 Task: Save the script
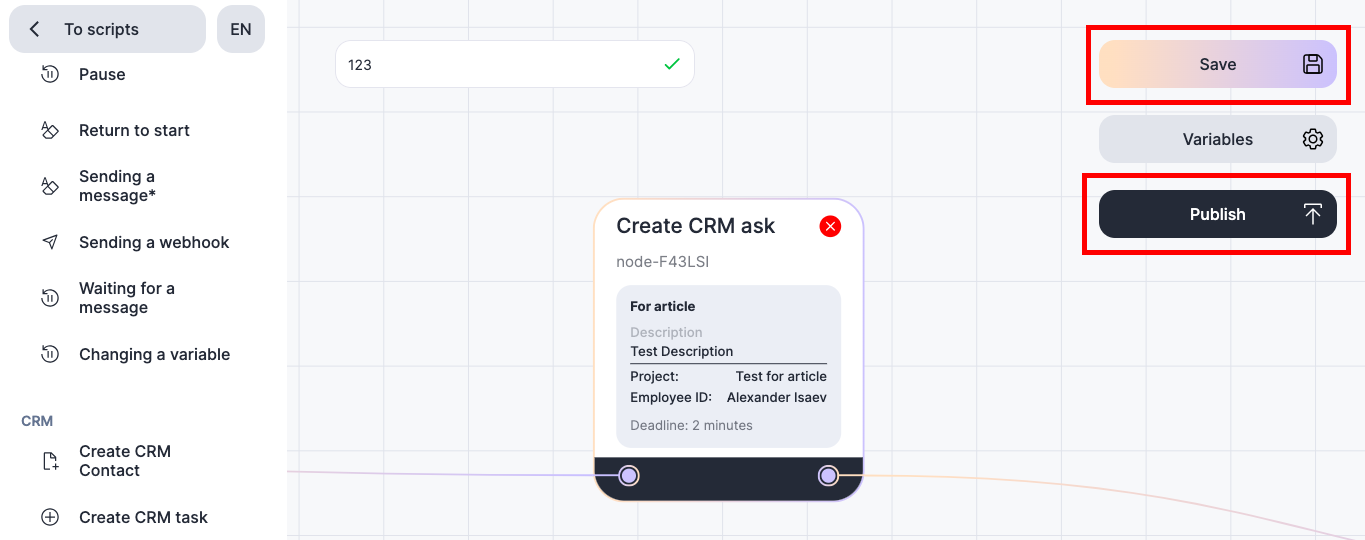click(x=1217, y=64)
